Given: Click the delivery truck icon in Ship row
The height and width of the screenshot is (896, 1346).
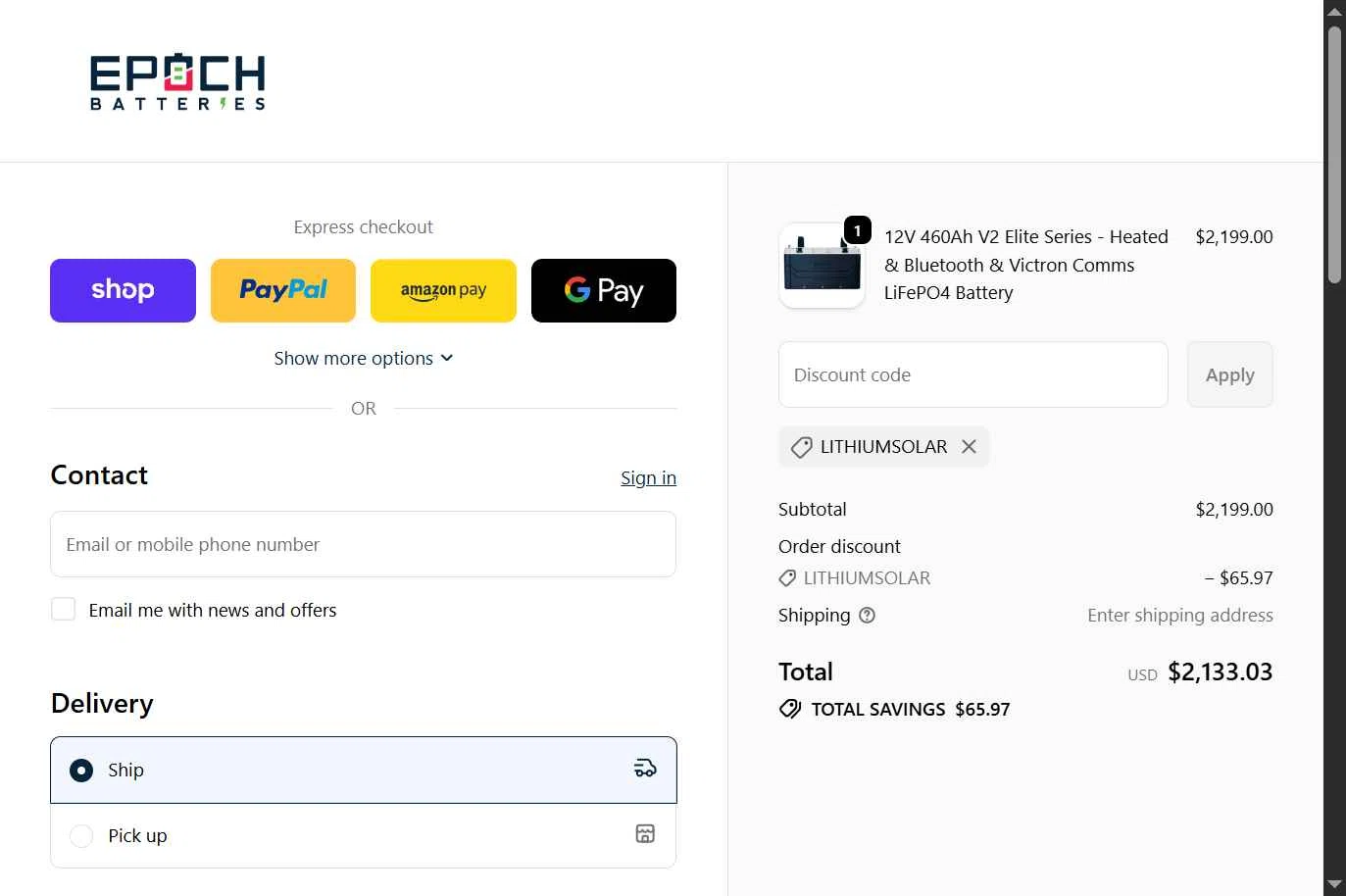Looking at the screenshot, I should [x=645, y=769].
